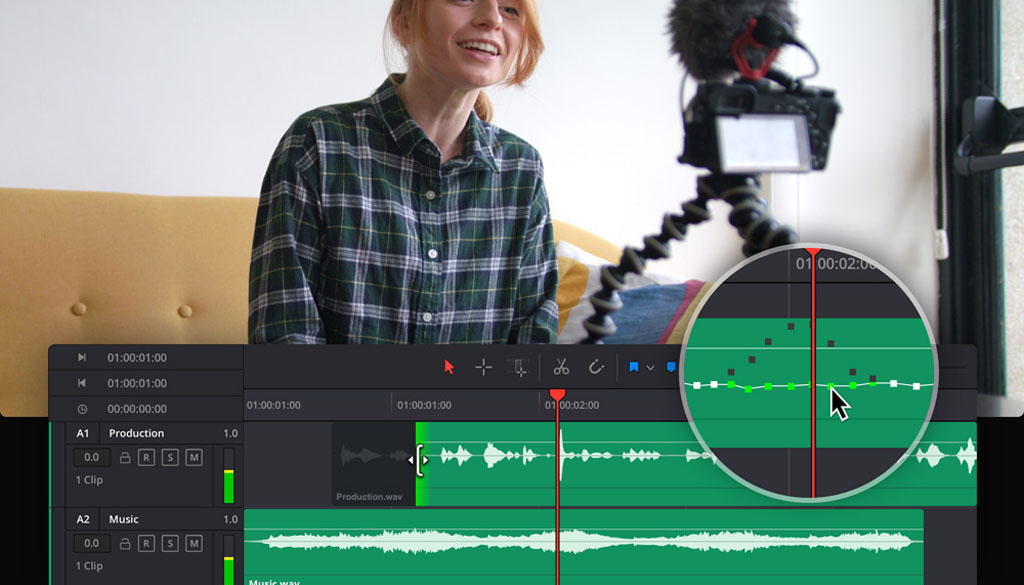Mute M the Production track
Screen dimensions: 1024x585
click(193, 457)
